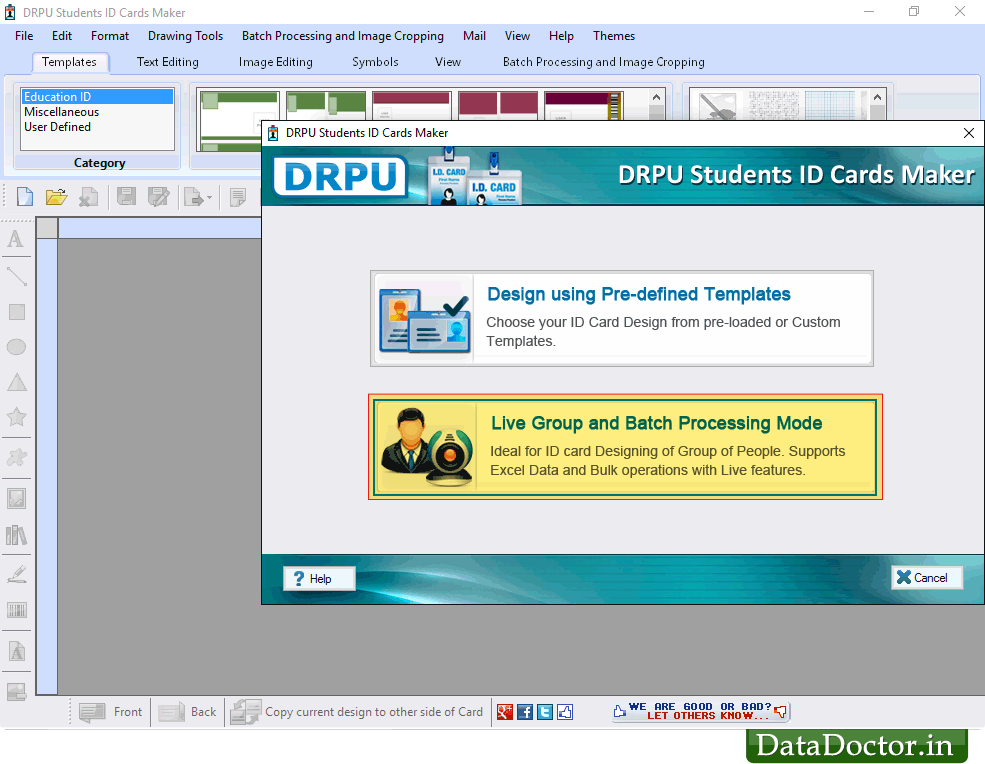Open the Mail menu

pyautogui.click(x=474, y=36)
